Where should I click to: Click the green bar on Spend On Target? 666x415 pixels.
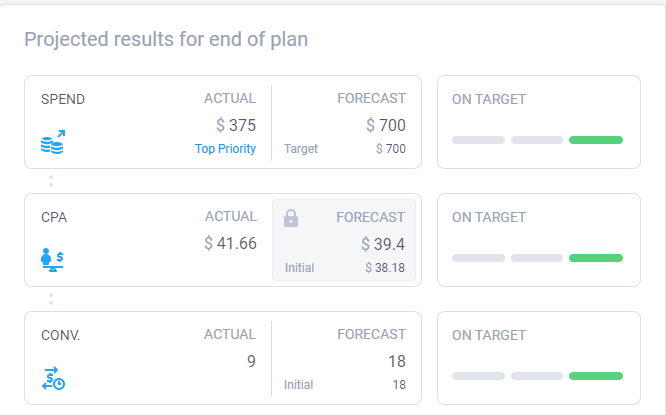[x=596, y=140]
